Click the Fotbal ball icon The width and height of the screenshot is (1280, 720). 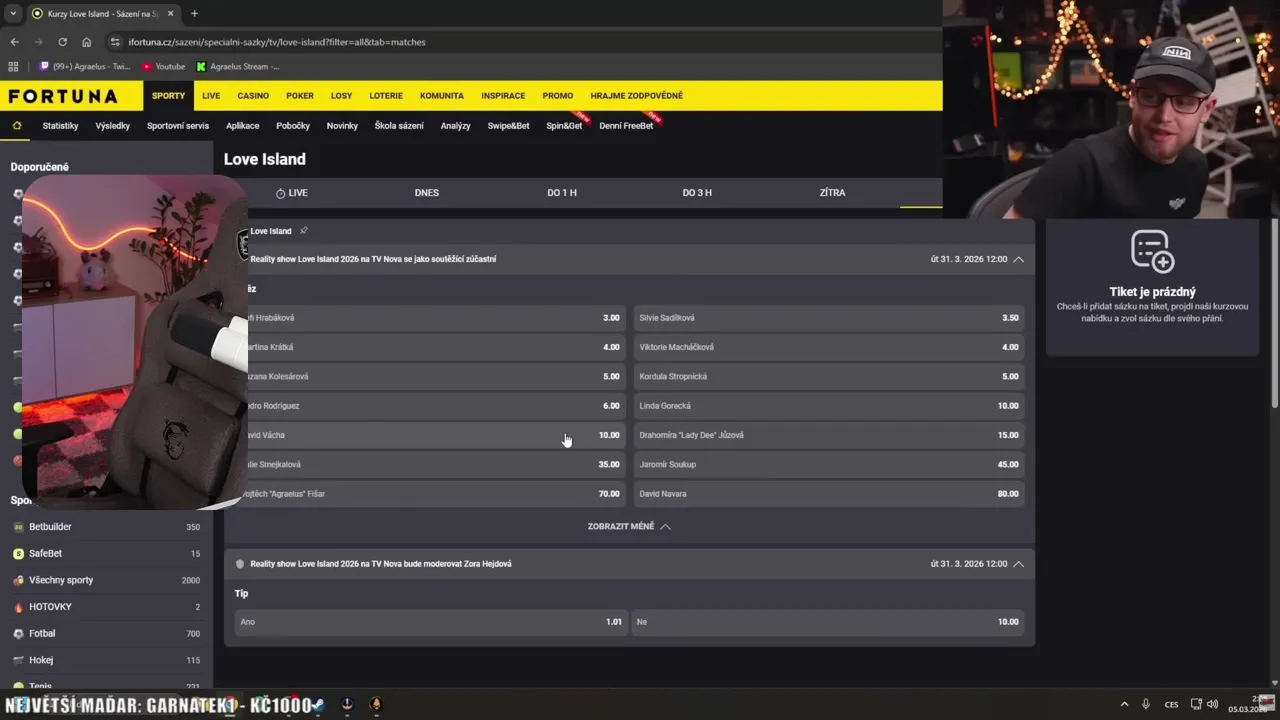[18, 634]
